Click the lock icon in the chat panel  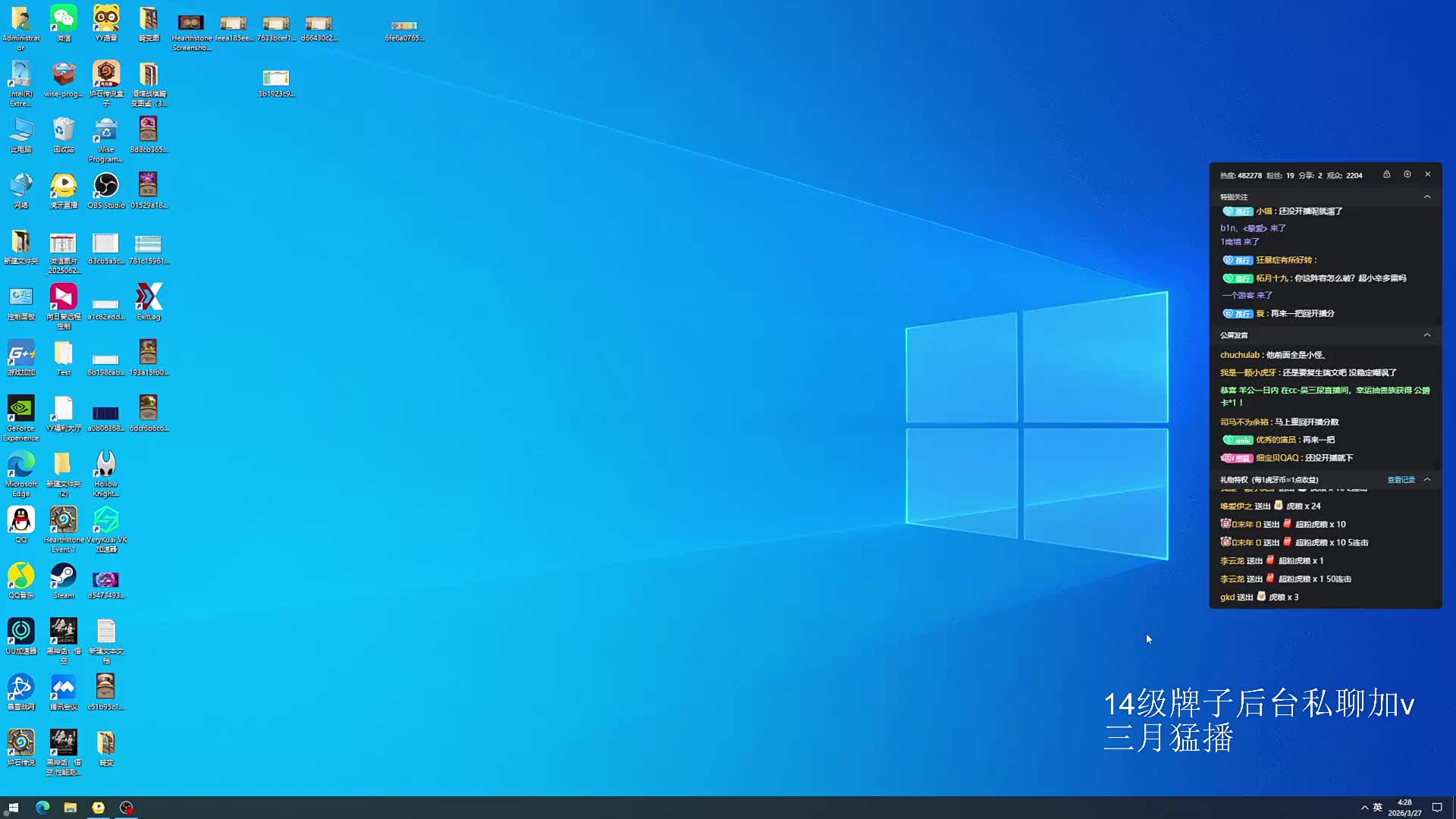pyautogui.click(x=1386, y=174)
